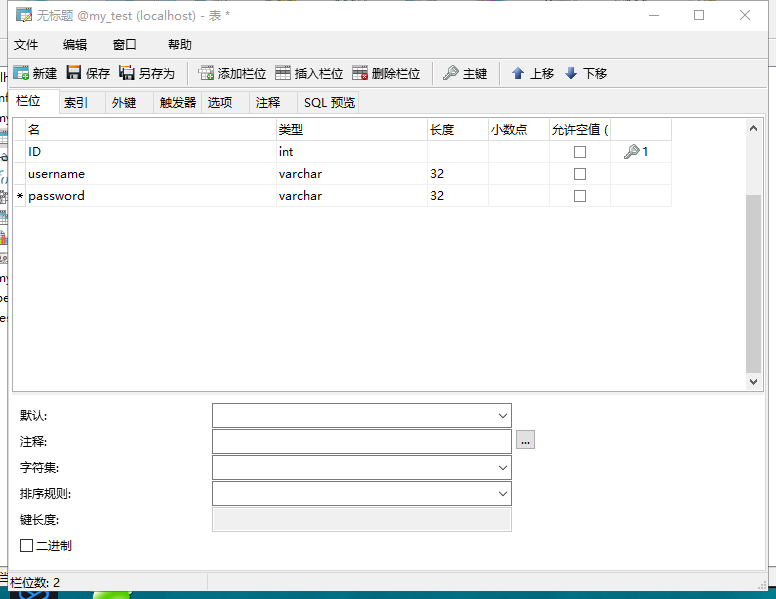Move field up with 上移 arrow
776x599 pixels.
click(x=518, y=73)
